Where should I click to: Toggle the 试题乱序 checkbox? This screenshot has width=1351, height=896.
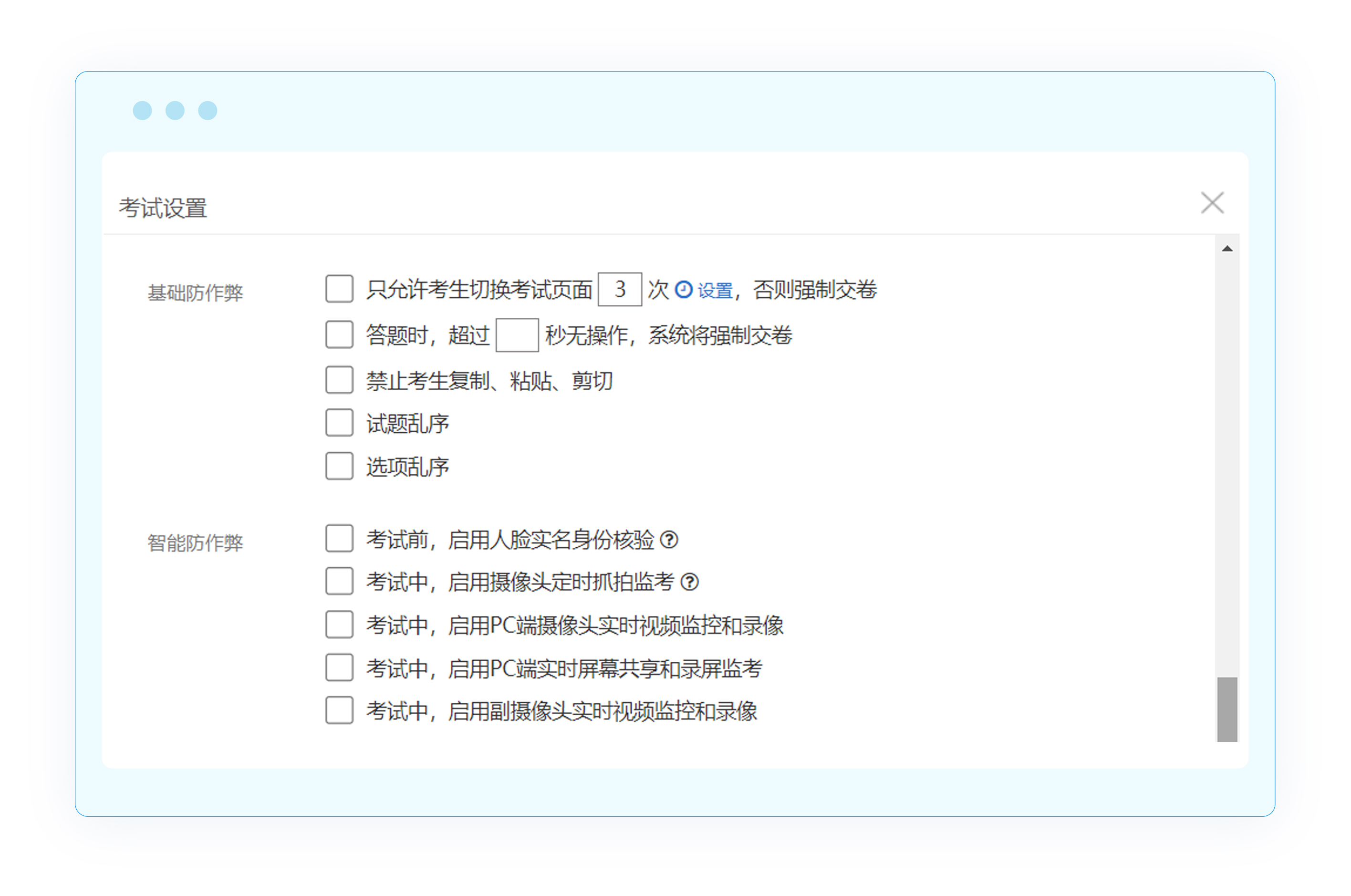pos(339,423)
